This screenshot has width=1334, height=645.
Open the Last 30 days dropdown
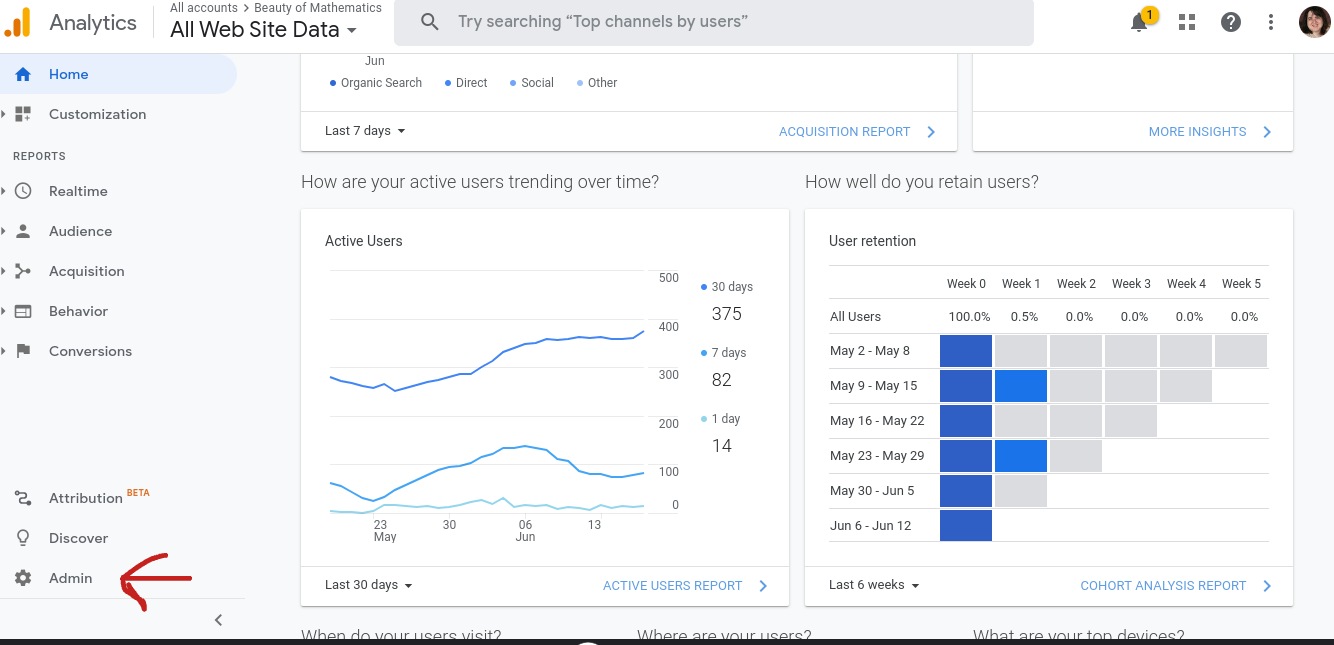pyautogui.click(x=368, y=585)
